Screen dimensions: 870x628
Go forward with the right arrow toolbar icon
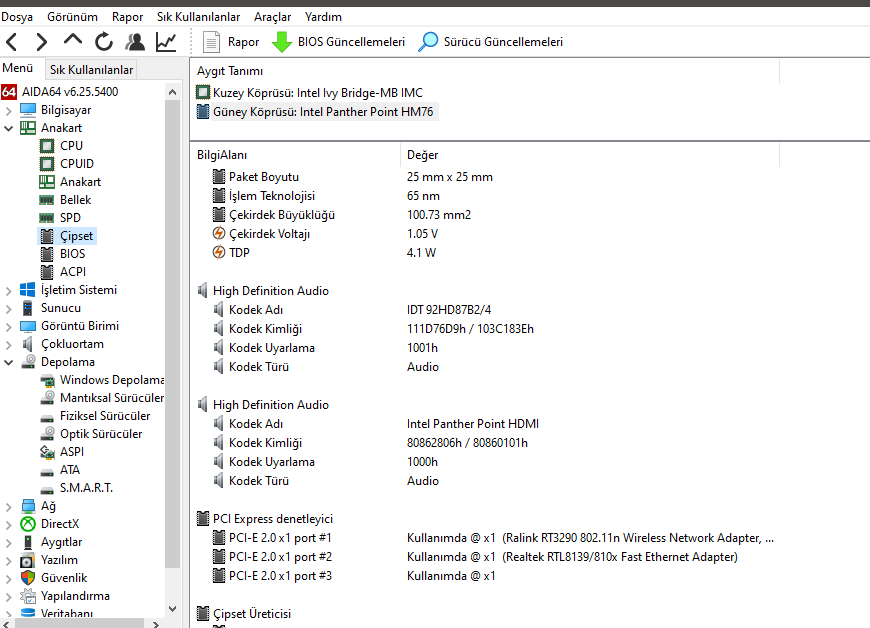point(42,42)
